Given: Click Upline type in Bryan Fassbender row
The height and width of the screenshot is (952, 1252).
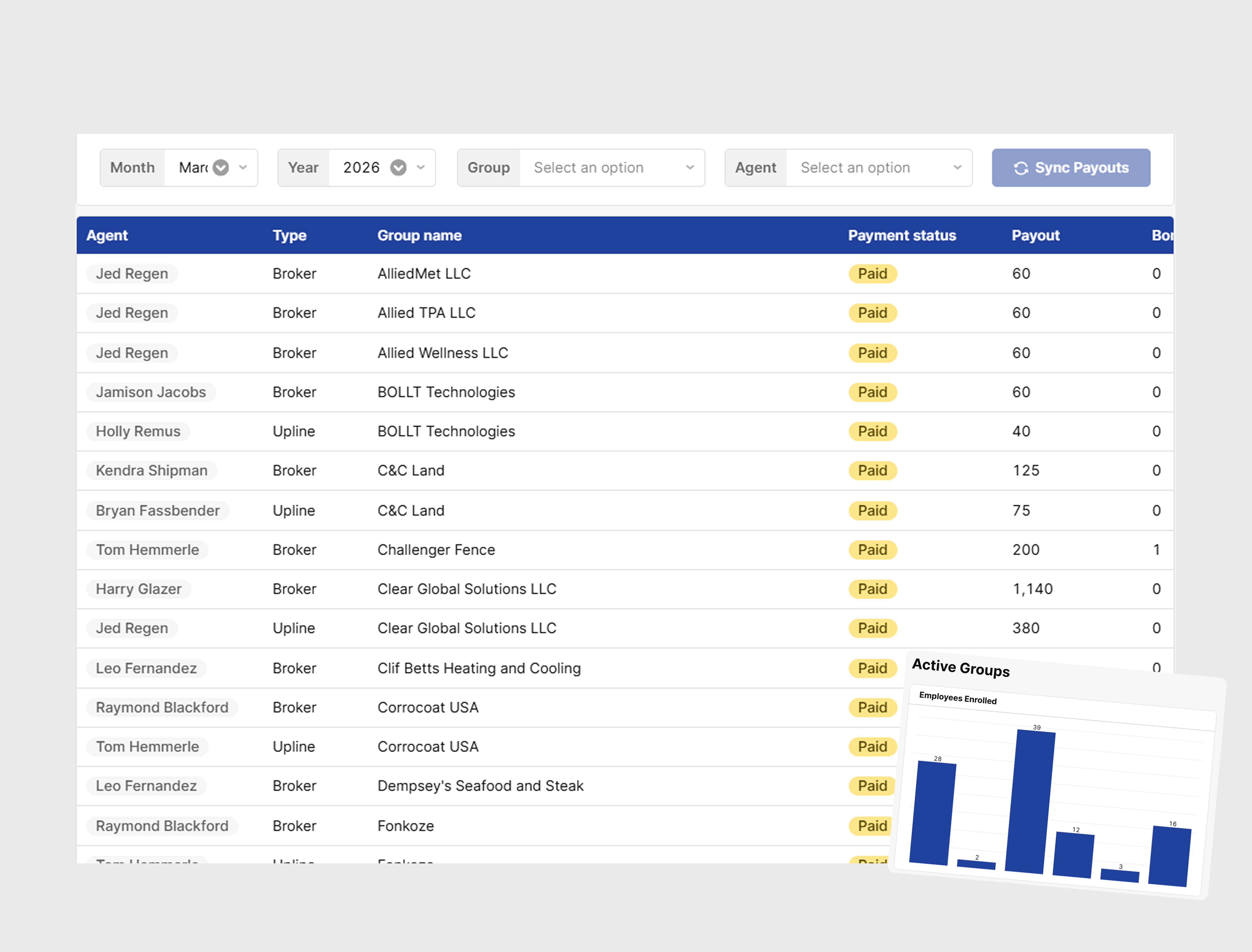Looking at the screenshot, I should tap(294, 511).
